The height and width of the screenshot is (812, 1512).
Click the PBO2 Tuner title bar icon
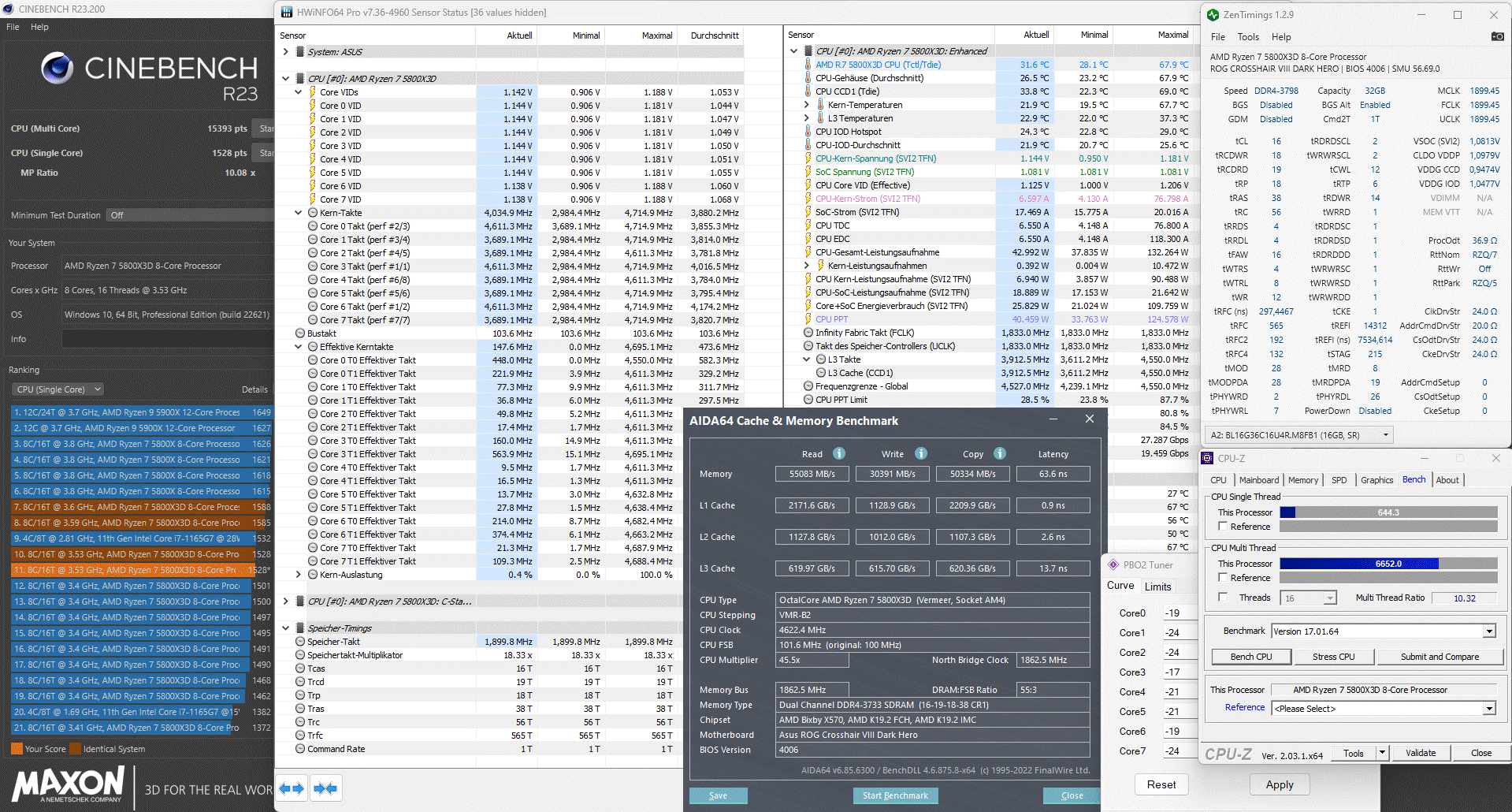[x=1113, y=564]
